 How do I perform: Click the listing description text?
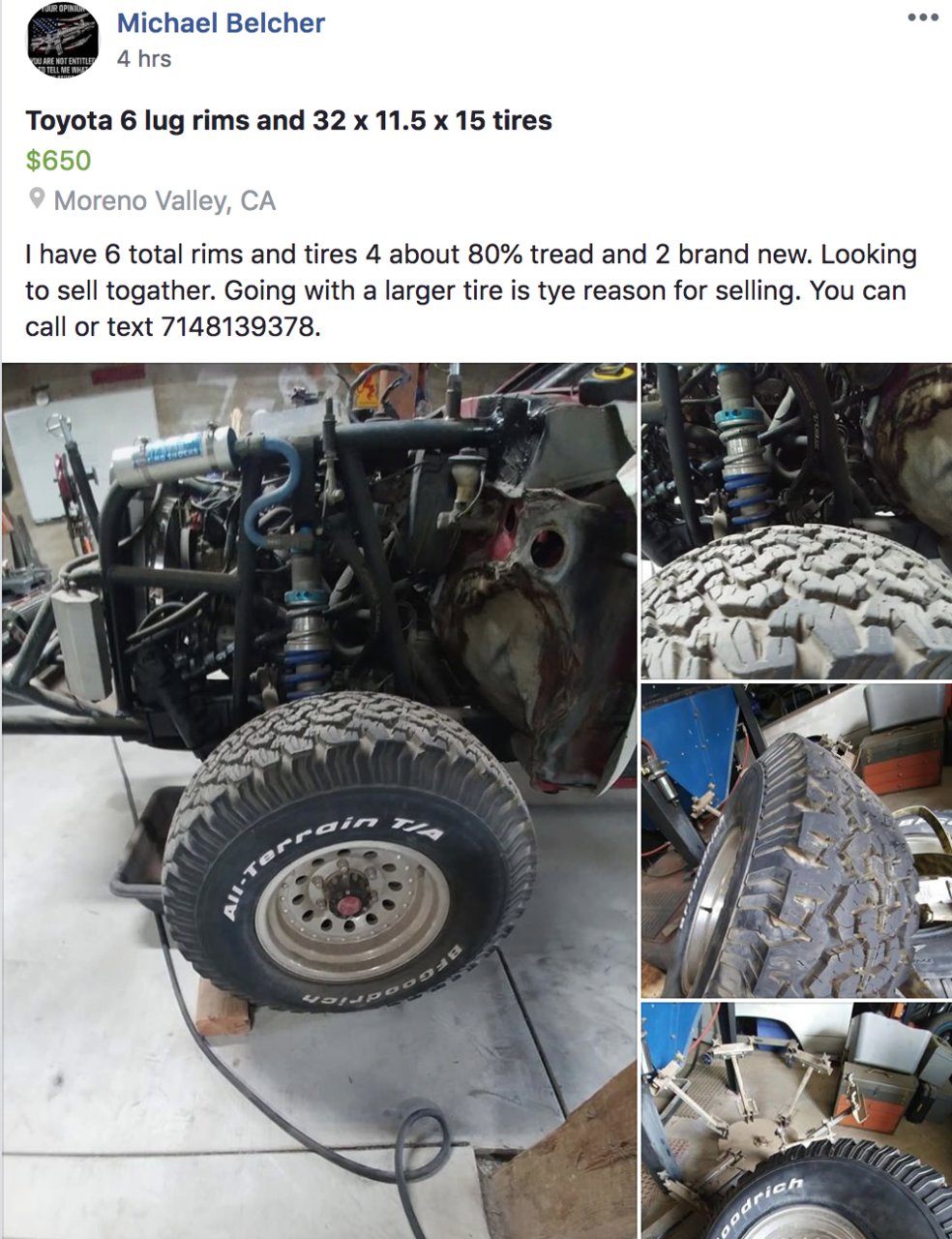click(x=471, y=290)
